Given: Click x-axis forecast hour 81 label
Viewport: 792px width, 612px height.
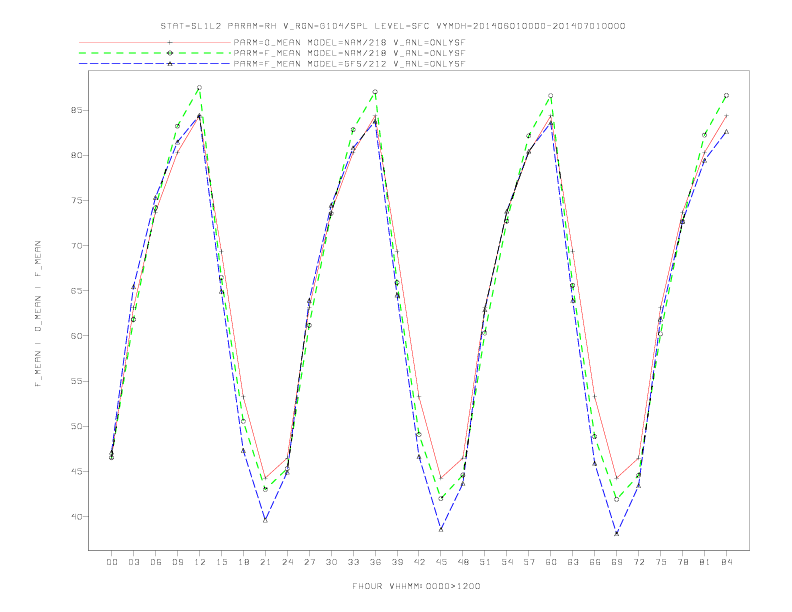Looking at the screenshot, I should 705,562.
